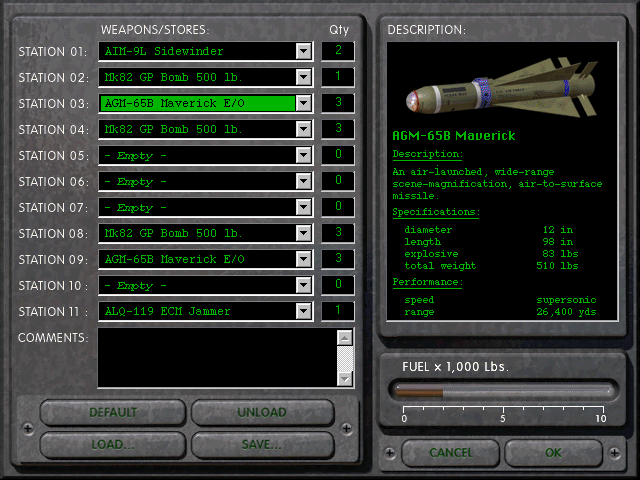This screenshot has width=640, height=480.
Task: Open the Station 10 dropdown arrow
Action: click(x=304, y=285)
